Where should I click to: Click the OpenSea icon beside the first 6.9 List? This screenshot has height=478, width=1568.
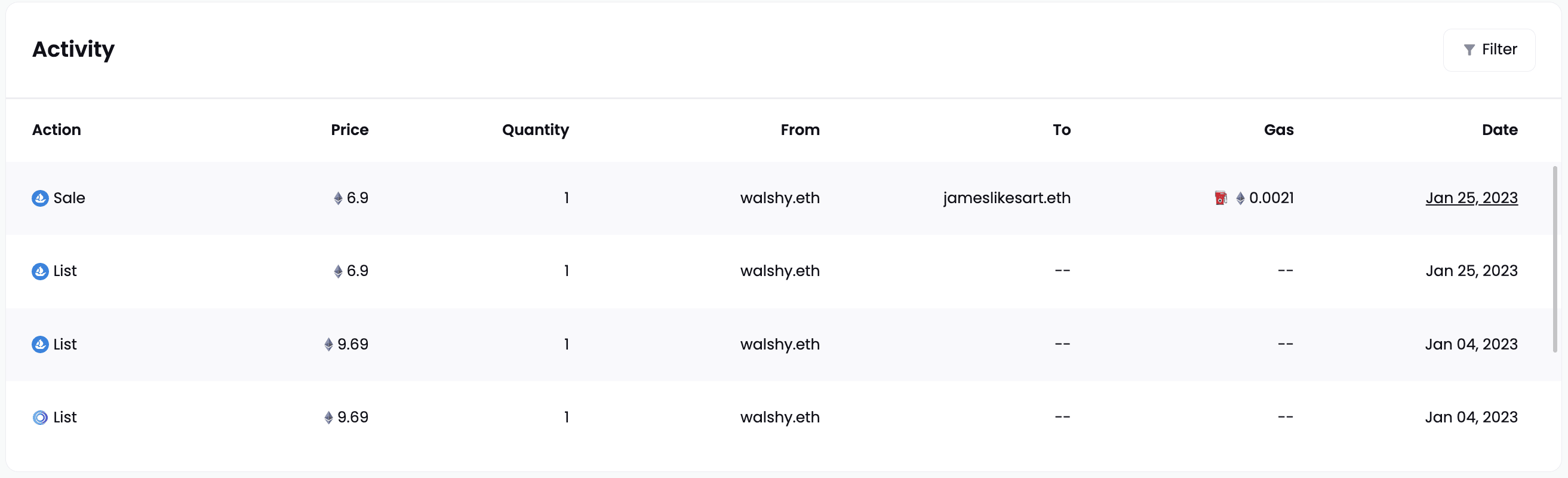[40, 272]
